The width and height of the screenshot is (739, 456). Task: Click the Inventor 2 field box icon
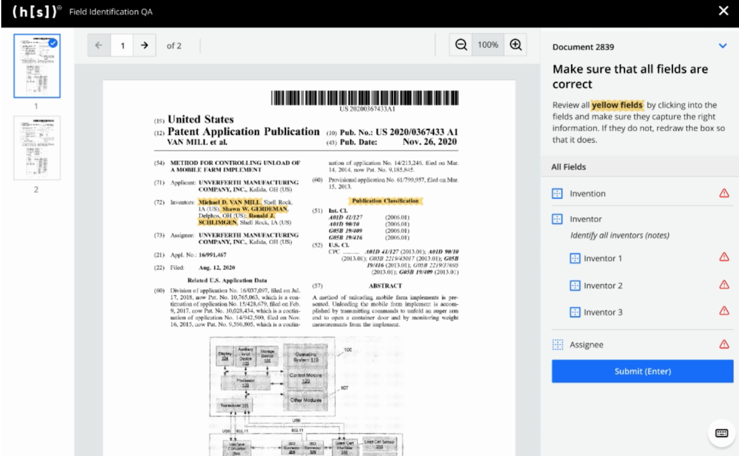(x=575, y=285)
